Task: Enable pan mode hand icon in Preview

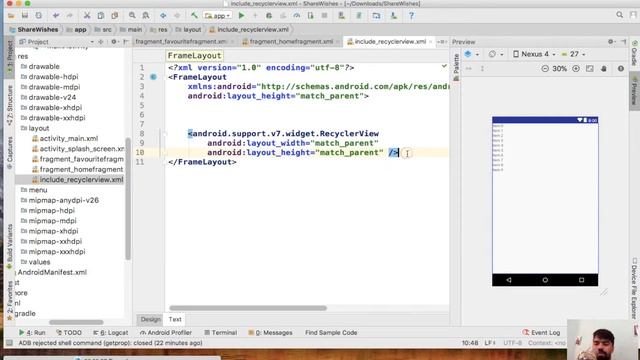Action: [604, 69]
